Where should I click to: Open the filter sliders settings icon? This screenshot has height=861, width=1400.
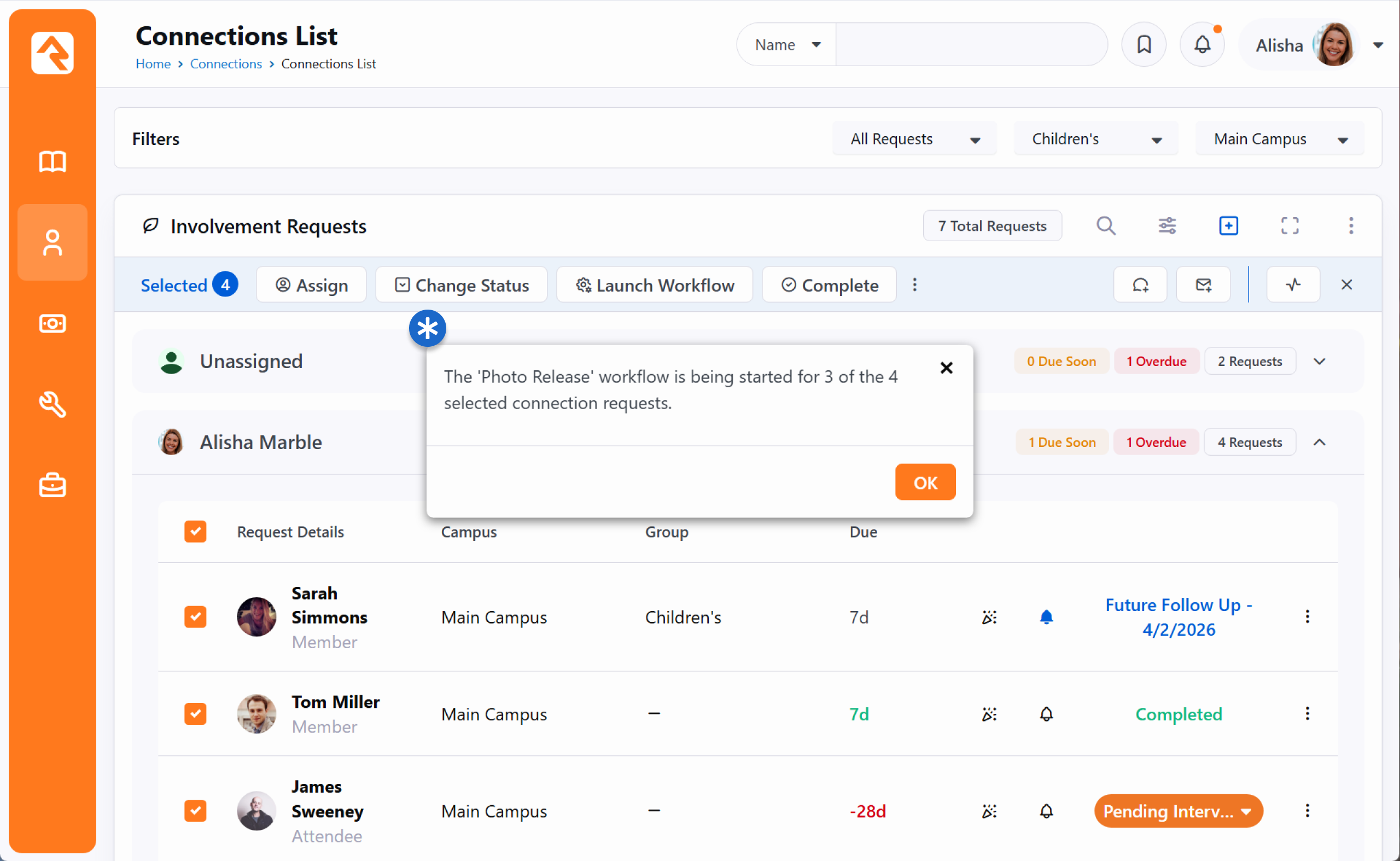1167,226
